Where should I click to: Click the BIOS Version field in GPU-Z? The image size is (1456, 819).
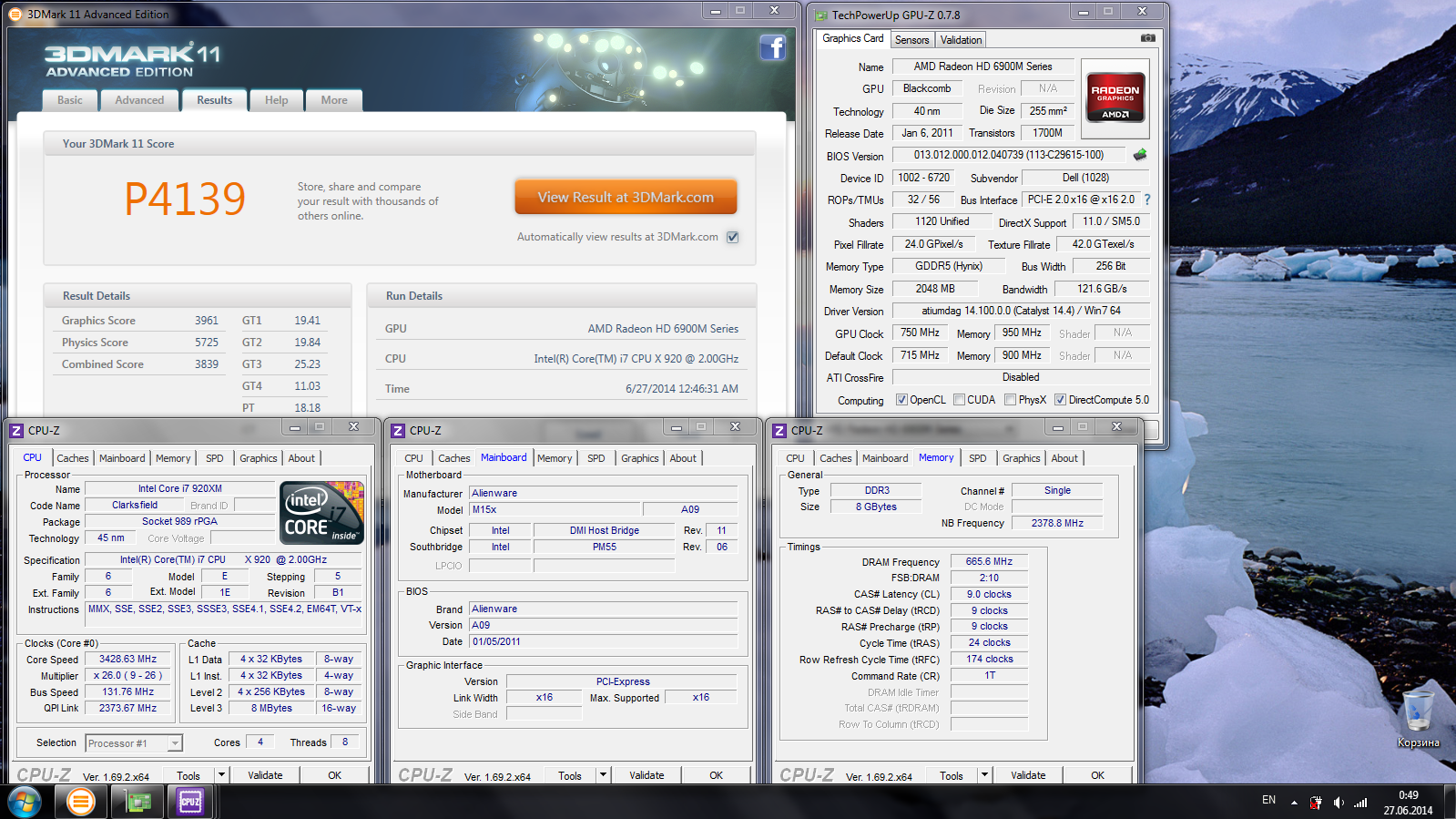pyautogui.click(x=1008, y=155)
